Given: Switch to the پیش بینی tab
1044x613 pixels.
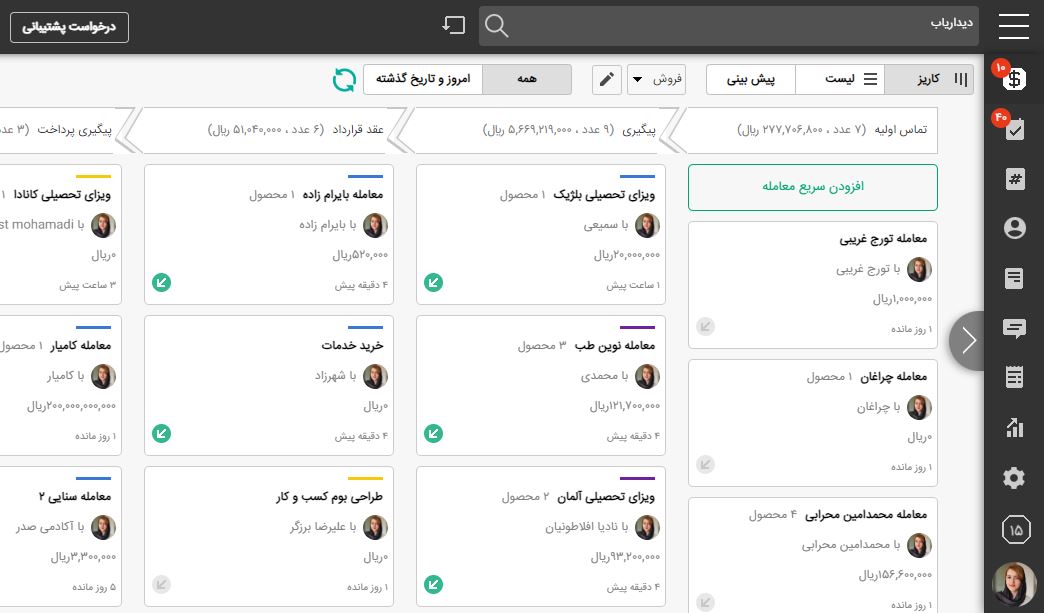Looking at the screenshot, I should pos(750,79).
